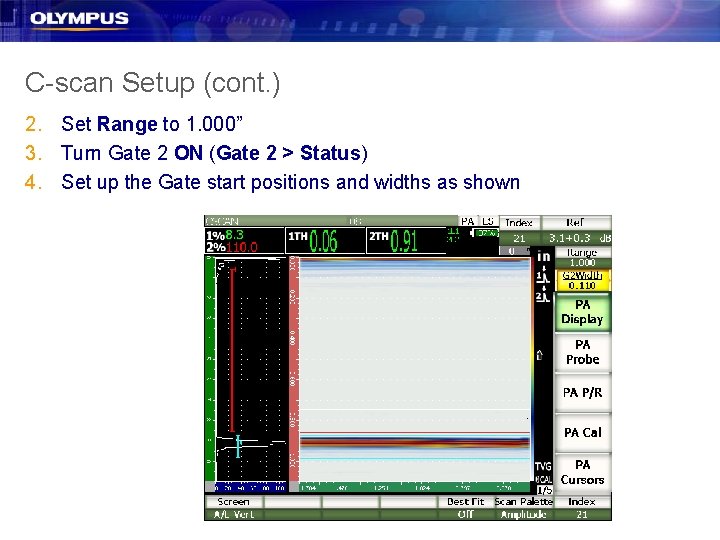The image size is (720, 540).
Task: Click the red backwall band in the C-scan
Action: tap(415, 442)
